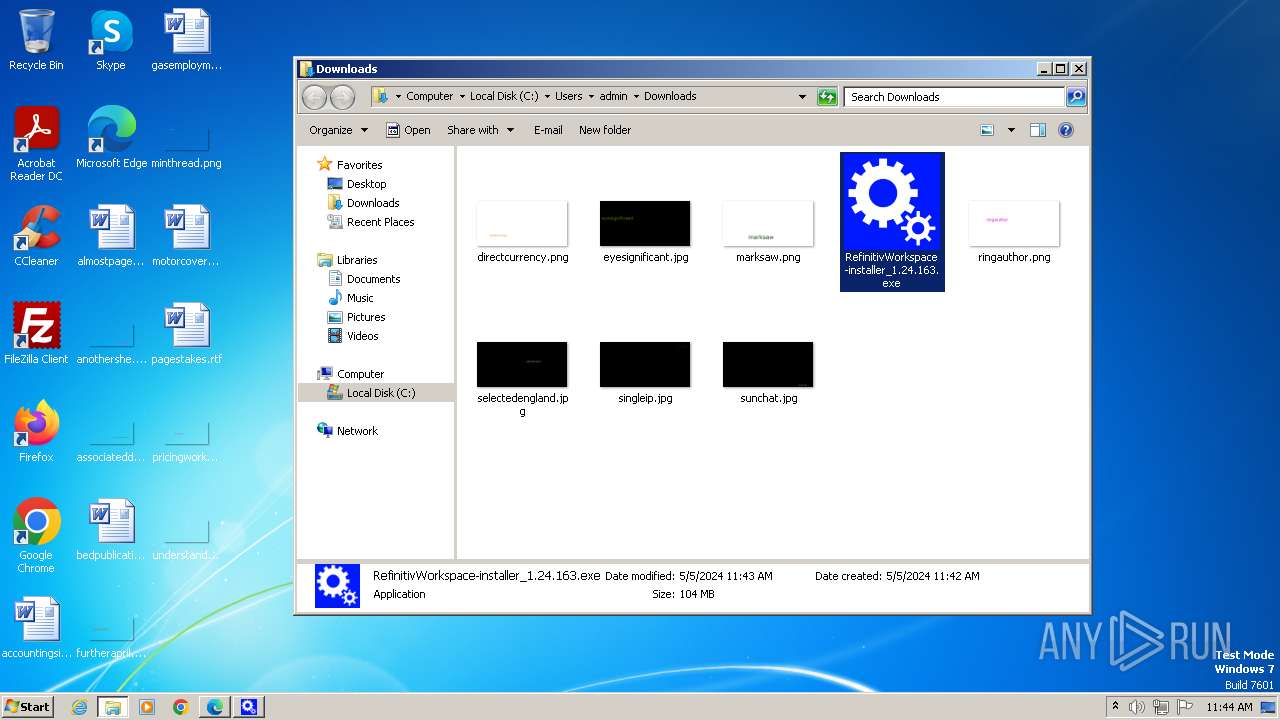The image size is (1280, 720).
Task: Open Internet Explorer from the taskbar
Action: click(80, 707)
